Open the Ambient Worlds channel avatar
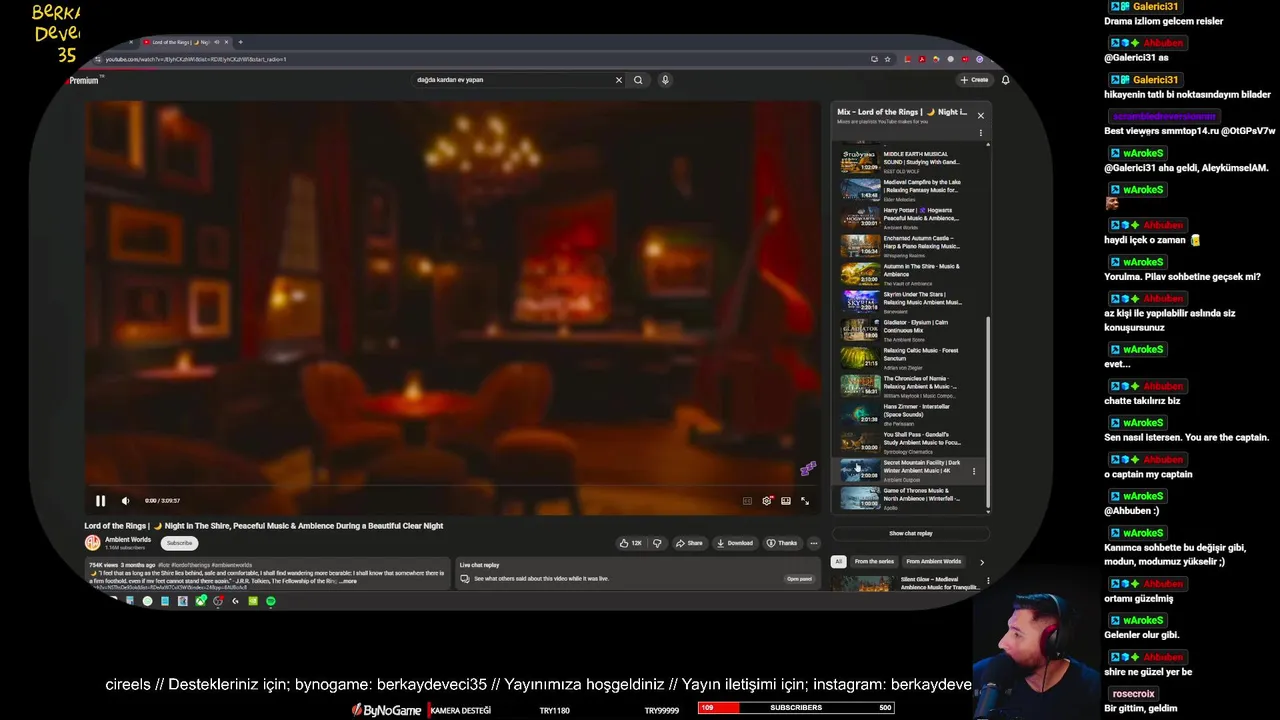This screenshot has height=720, width=1280. click(92, 543)
